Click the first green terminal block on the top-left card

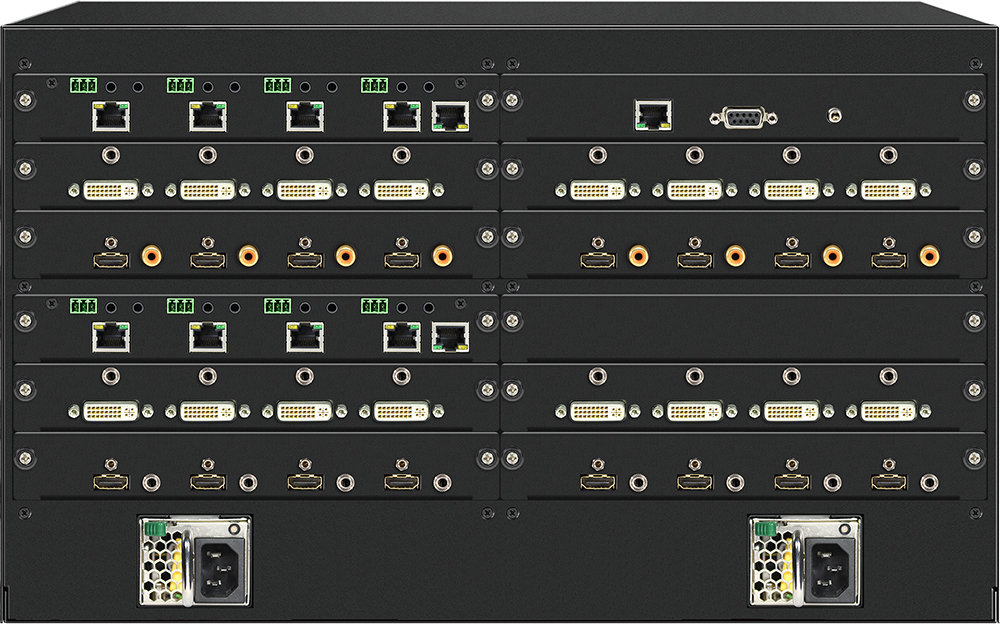pos(84,85)
